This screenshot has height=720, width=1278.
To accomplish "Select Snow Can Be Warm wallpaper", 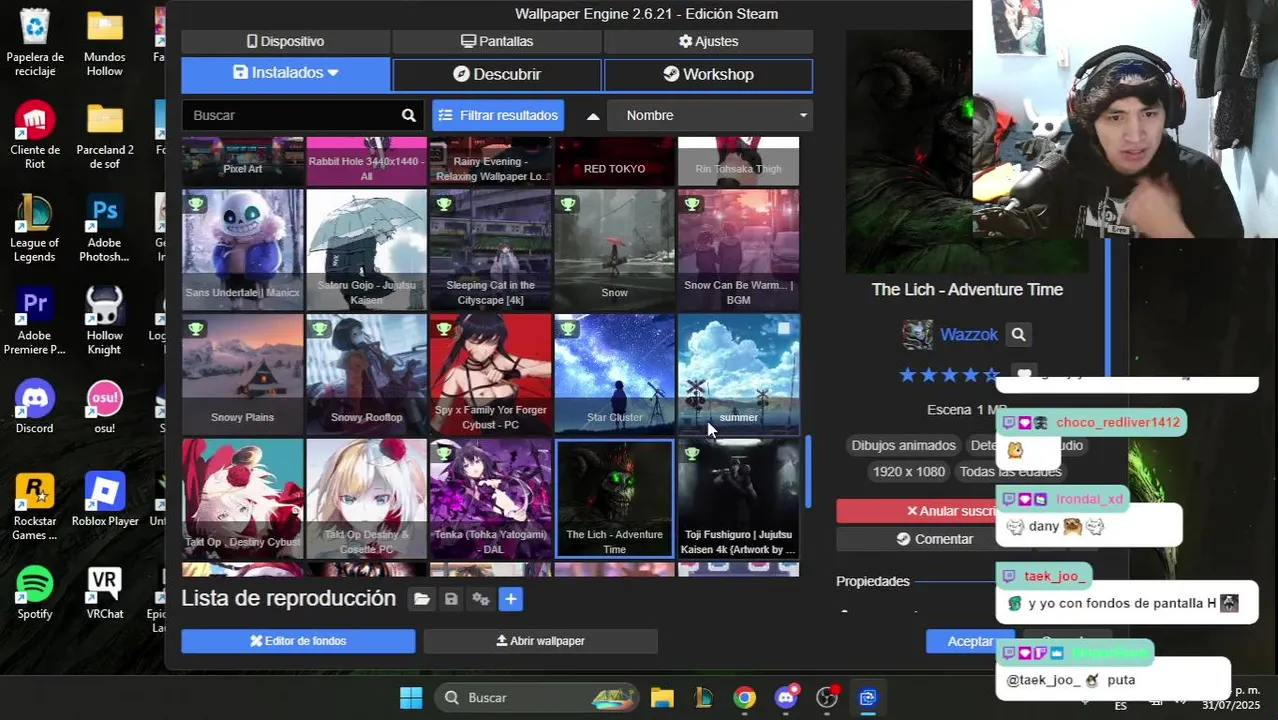I will 738,250.
